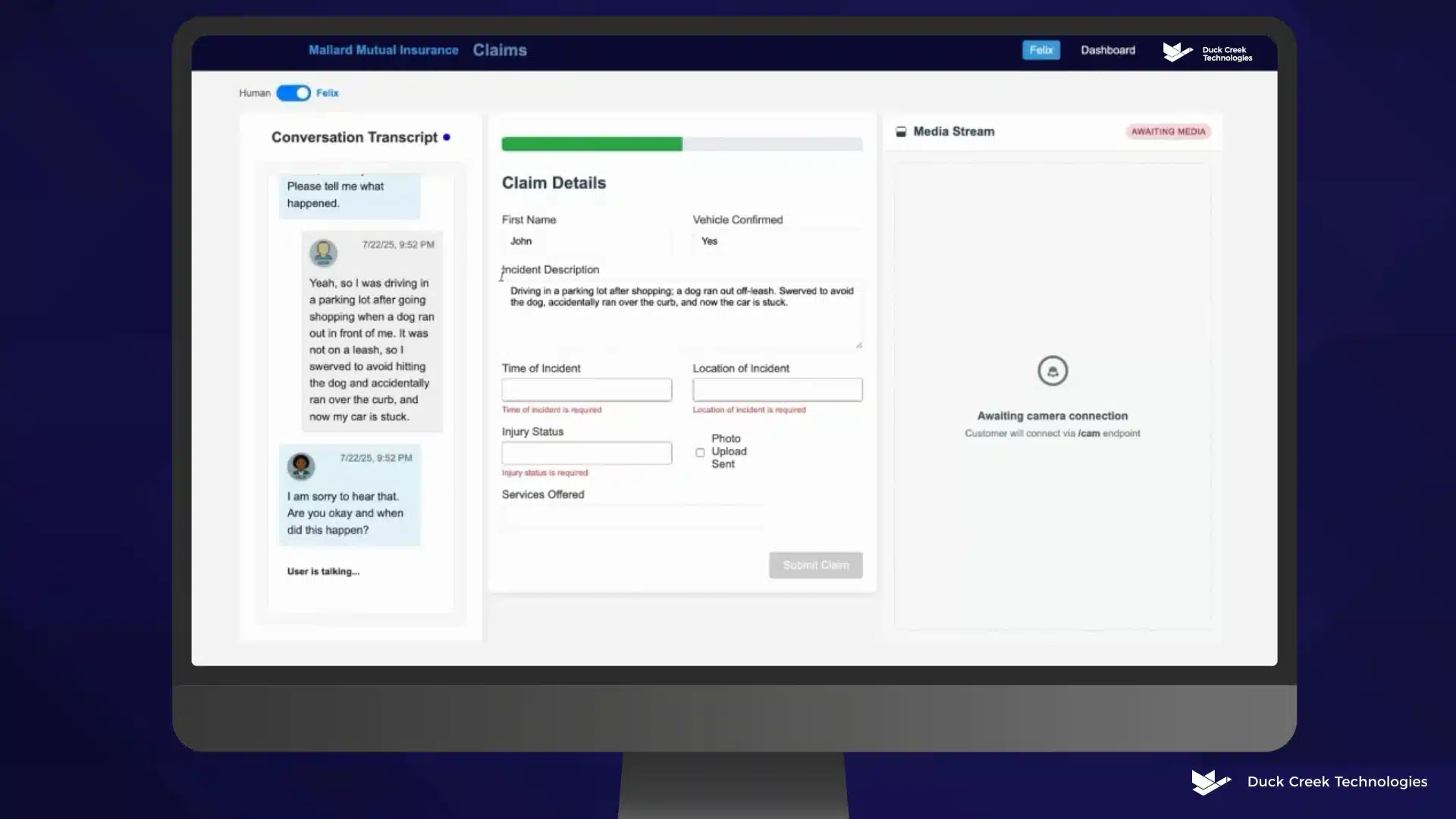1456x819 pixels.
Task: Click the Submit Claim button
Action: [x=815, y=565]
